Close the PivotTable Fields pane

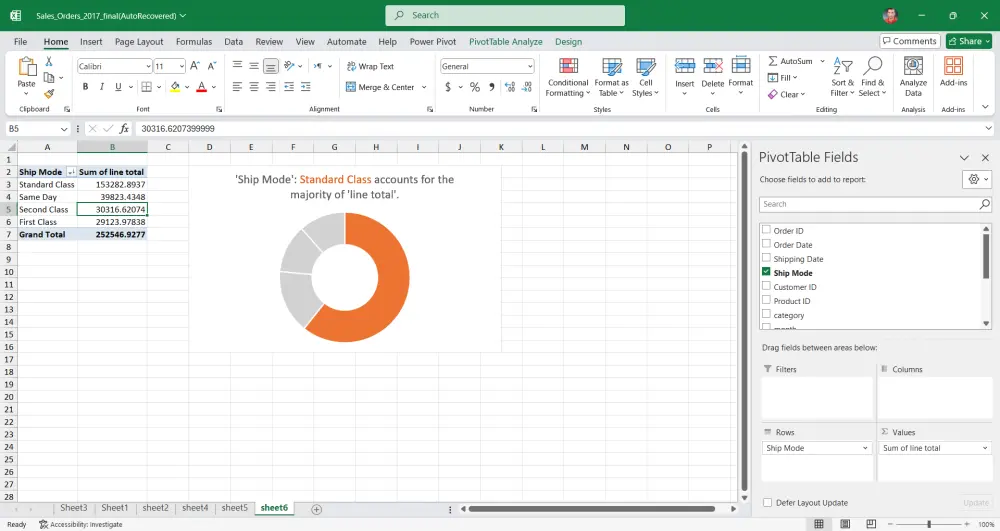[x=985, y=157]
